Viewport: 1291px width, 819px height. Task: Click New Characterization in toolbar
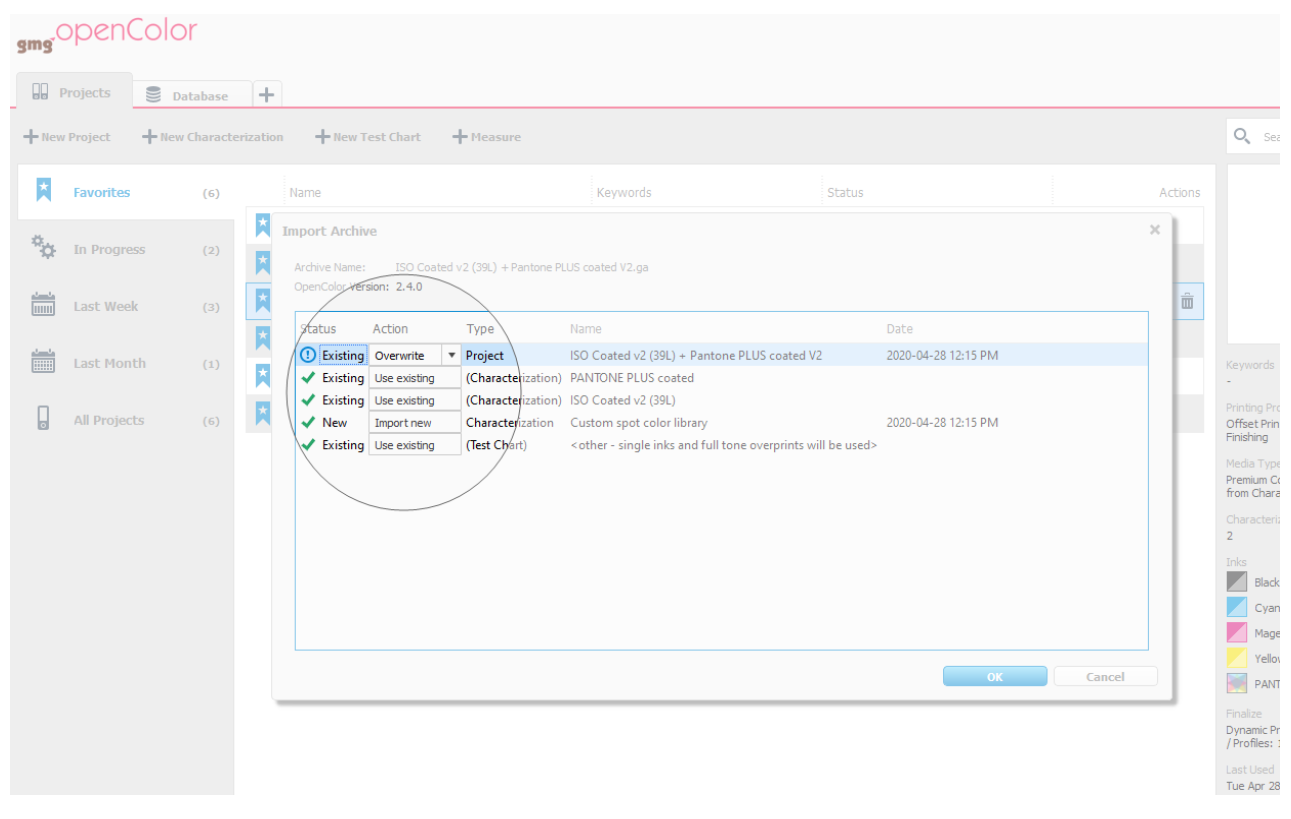(213, 137)
